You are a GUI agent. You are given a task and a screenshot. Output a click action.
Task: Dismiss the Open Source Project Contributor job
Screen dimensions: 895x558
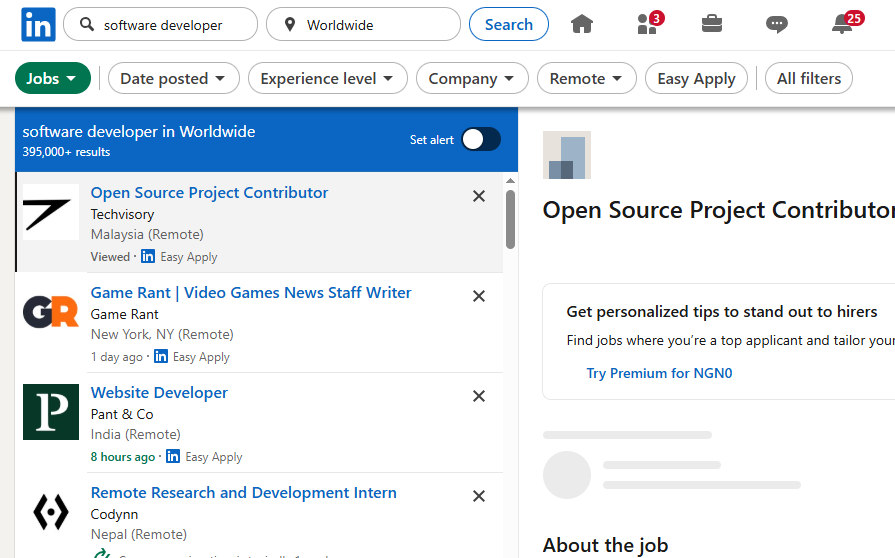coord(479,196)
